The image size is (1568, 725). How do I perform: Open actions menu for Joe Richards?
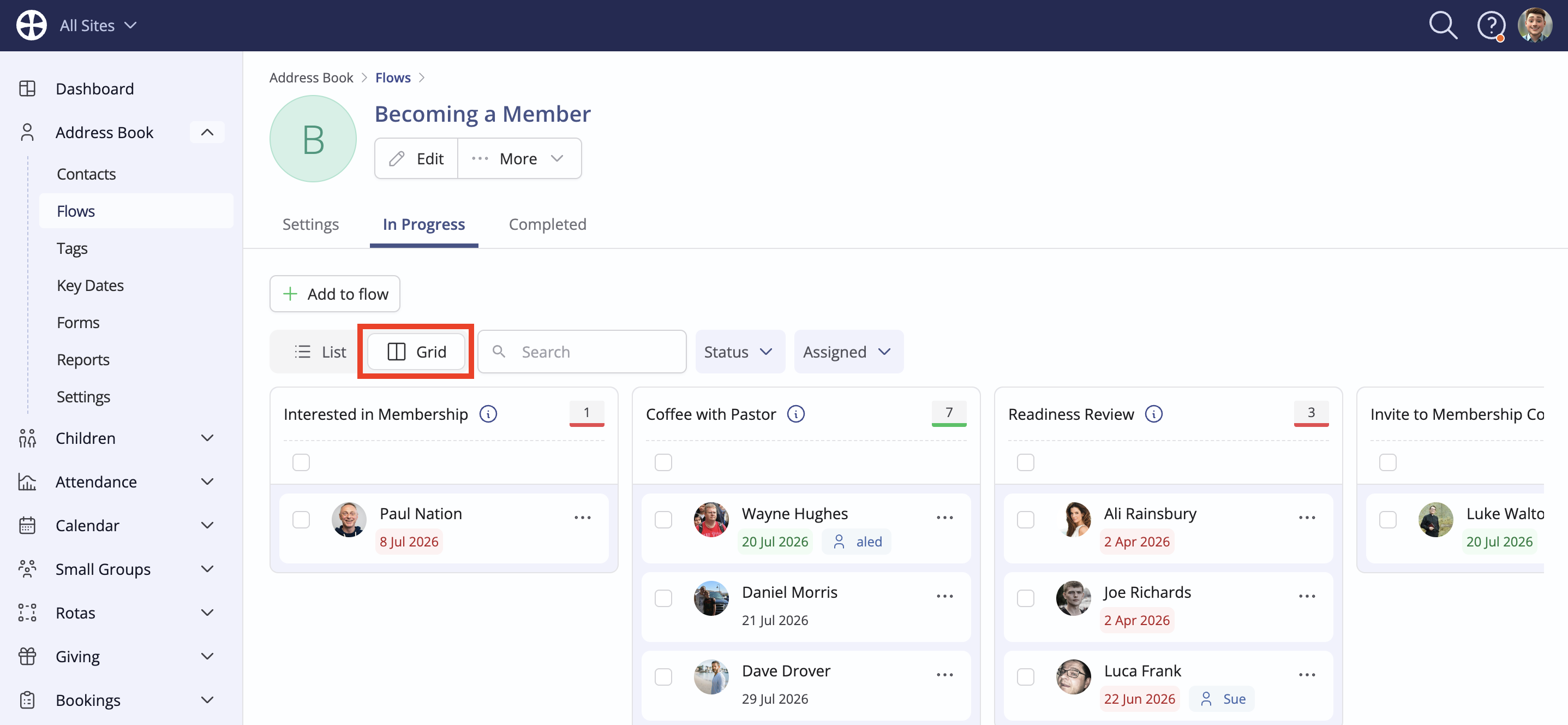(x=1307, y=596)
